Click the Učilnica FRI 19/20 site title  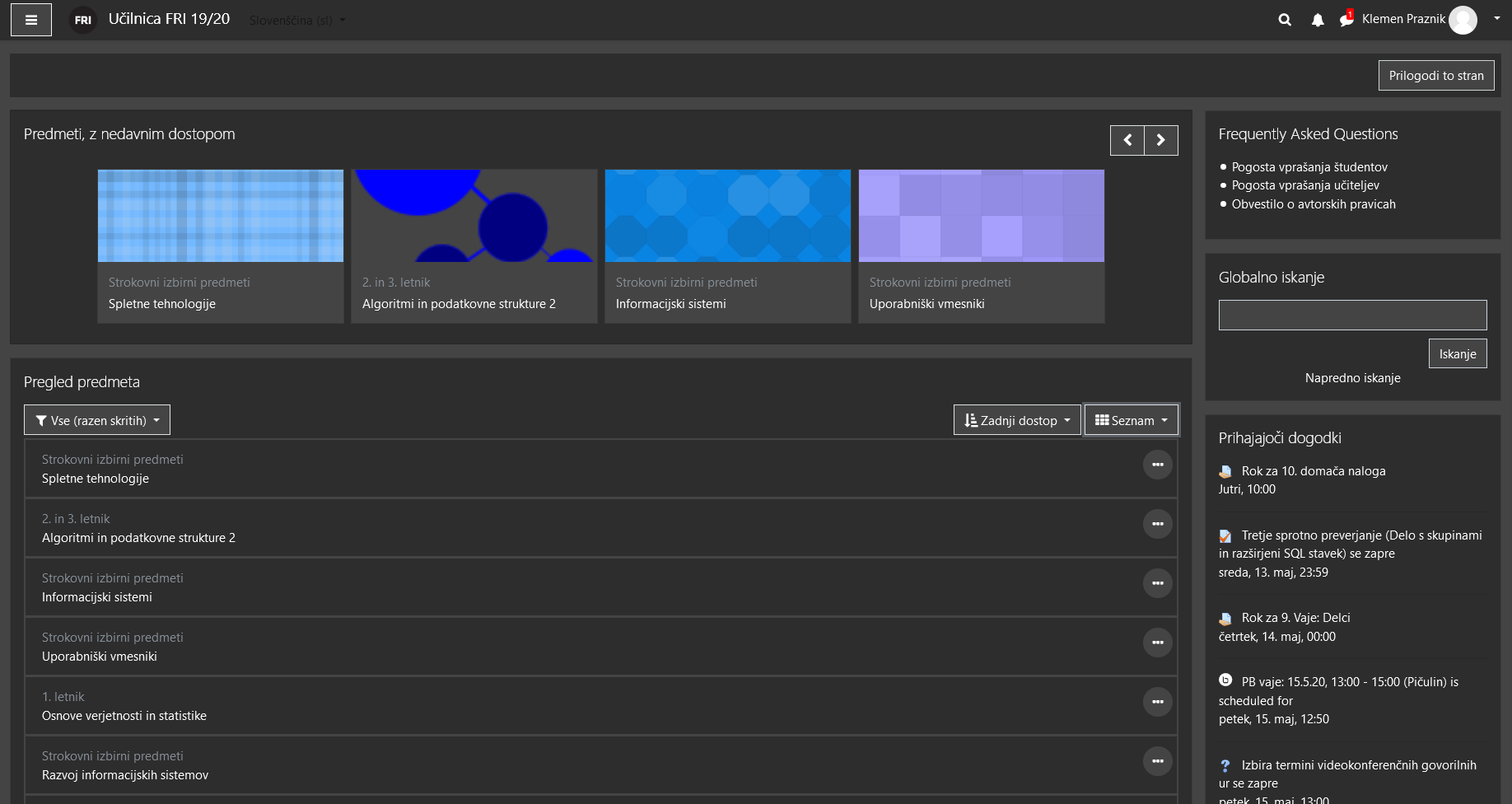coord(169,19)
